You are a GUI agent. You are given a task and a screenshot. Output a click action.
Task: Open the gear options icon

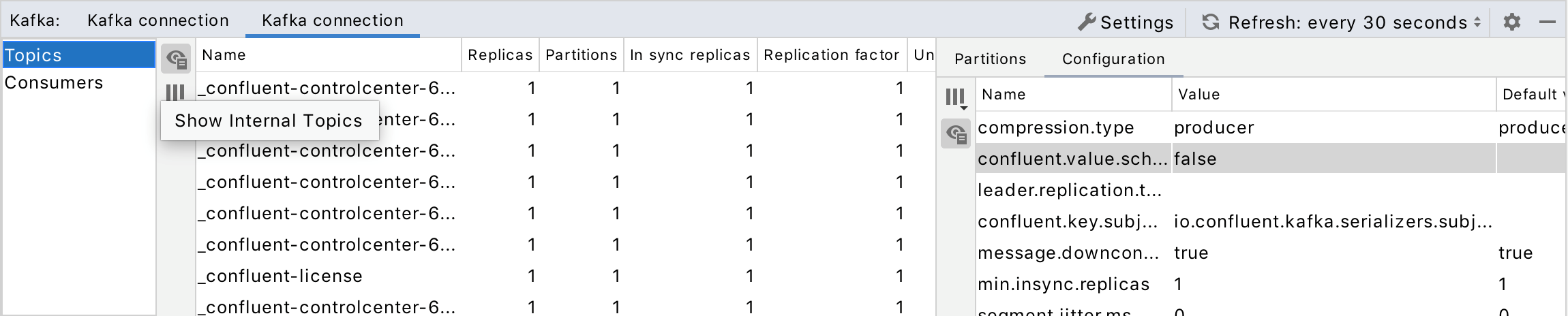(x=1511, y=22)
